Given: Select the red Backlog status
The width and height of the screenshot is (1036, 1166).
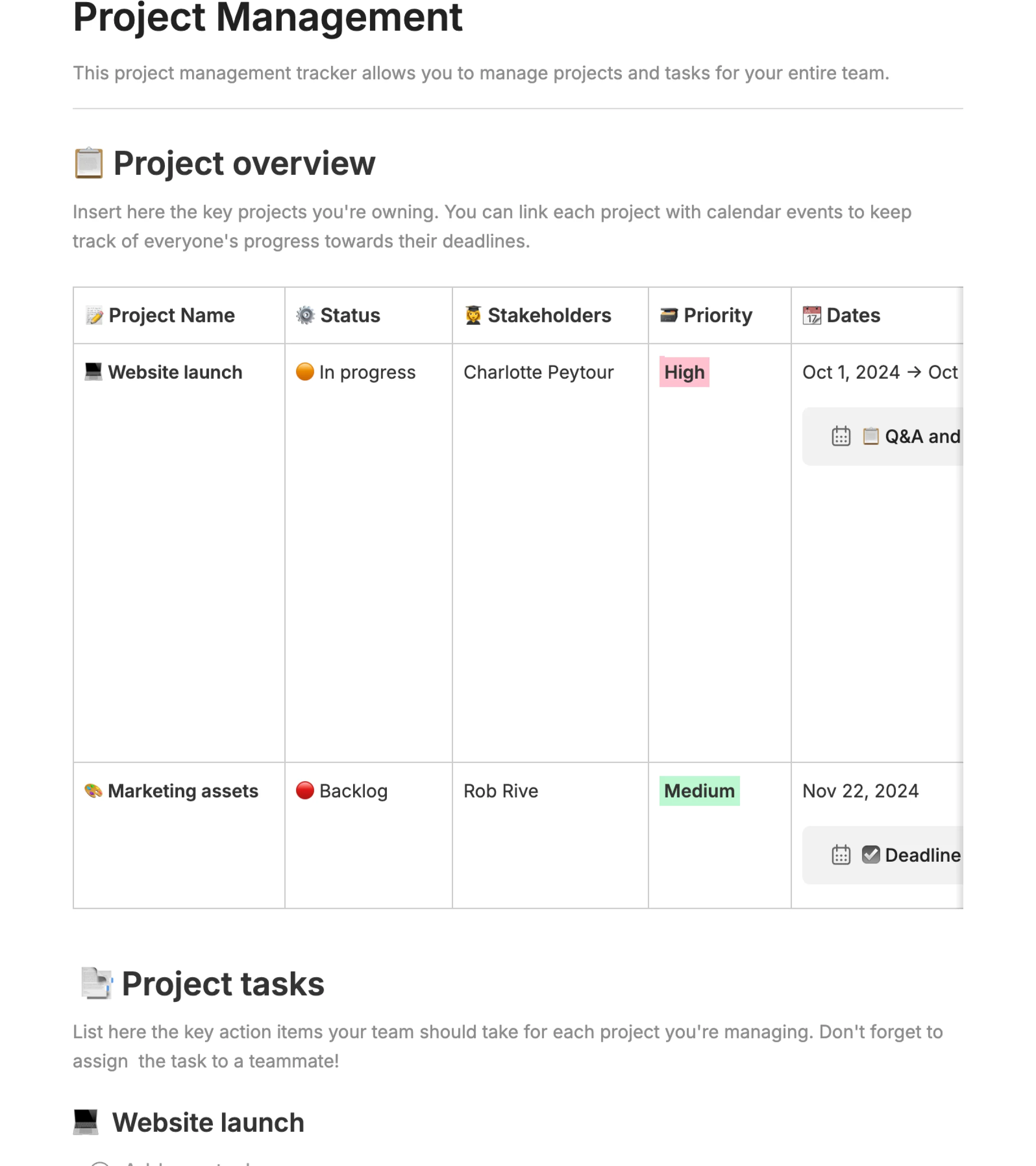Looking at the screenshot, I should click(342, 791).
